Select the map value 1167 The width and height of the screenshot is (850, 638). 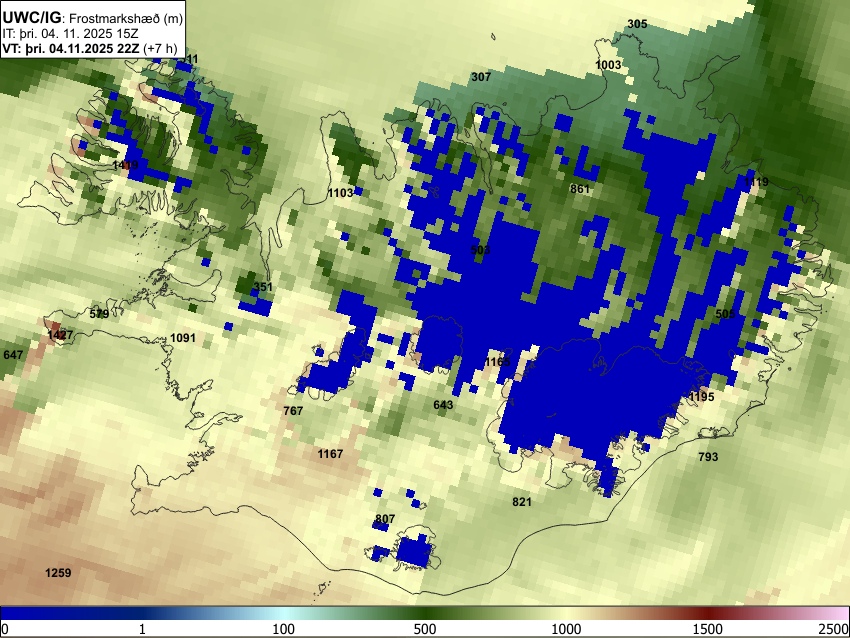coord(330,454)
